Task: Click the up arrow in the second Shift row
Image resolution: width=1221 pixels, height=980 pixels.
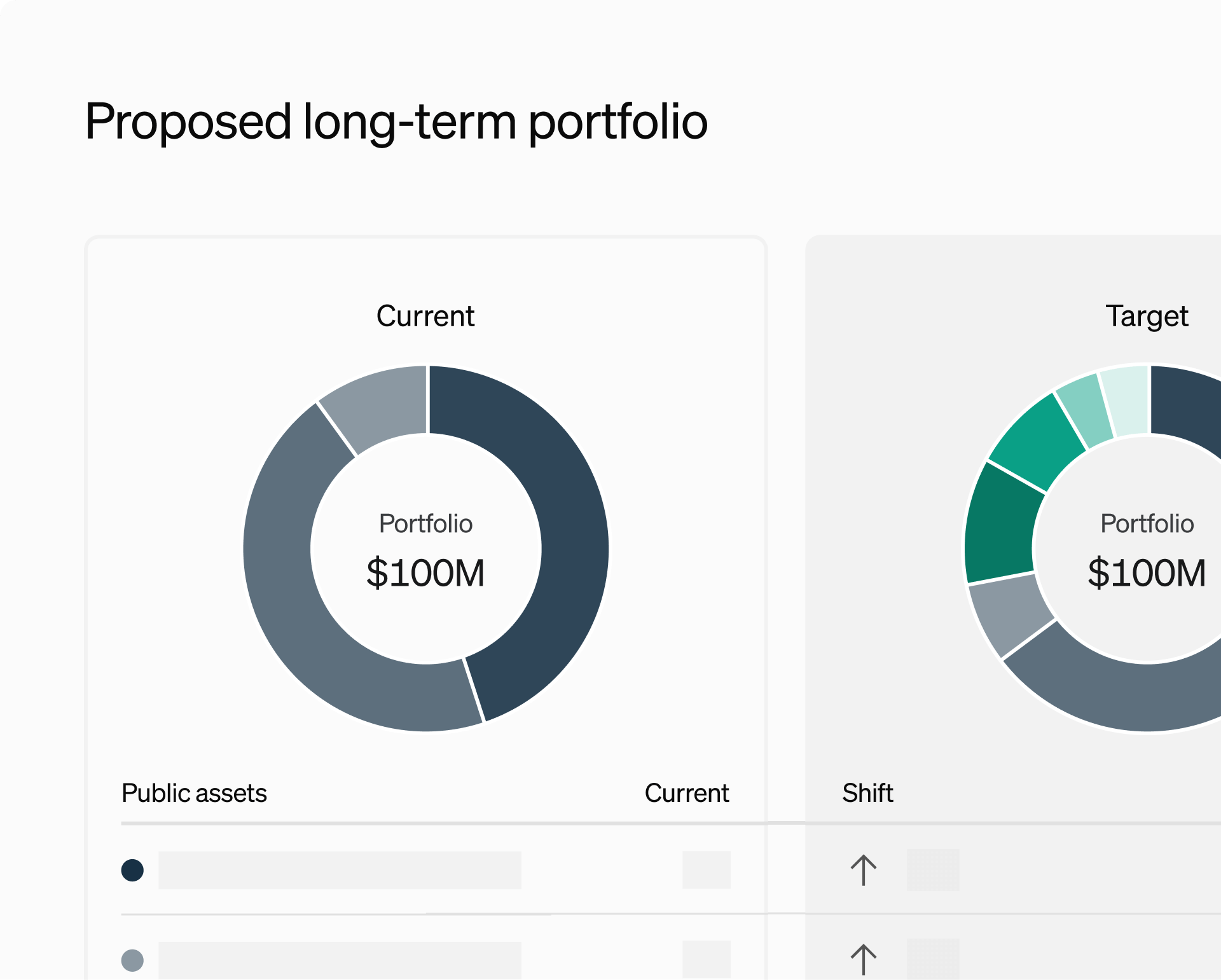Action: click(863, 960)
